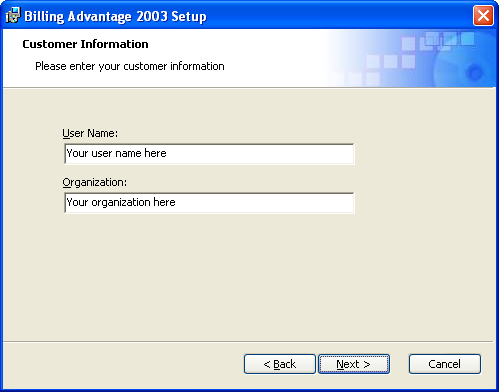Click empty space after user name text

260,154
